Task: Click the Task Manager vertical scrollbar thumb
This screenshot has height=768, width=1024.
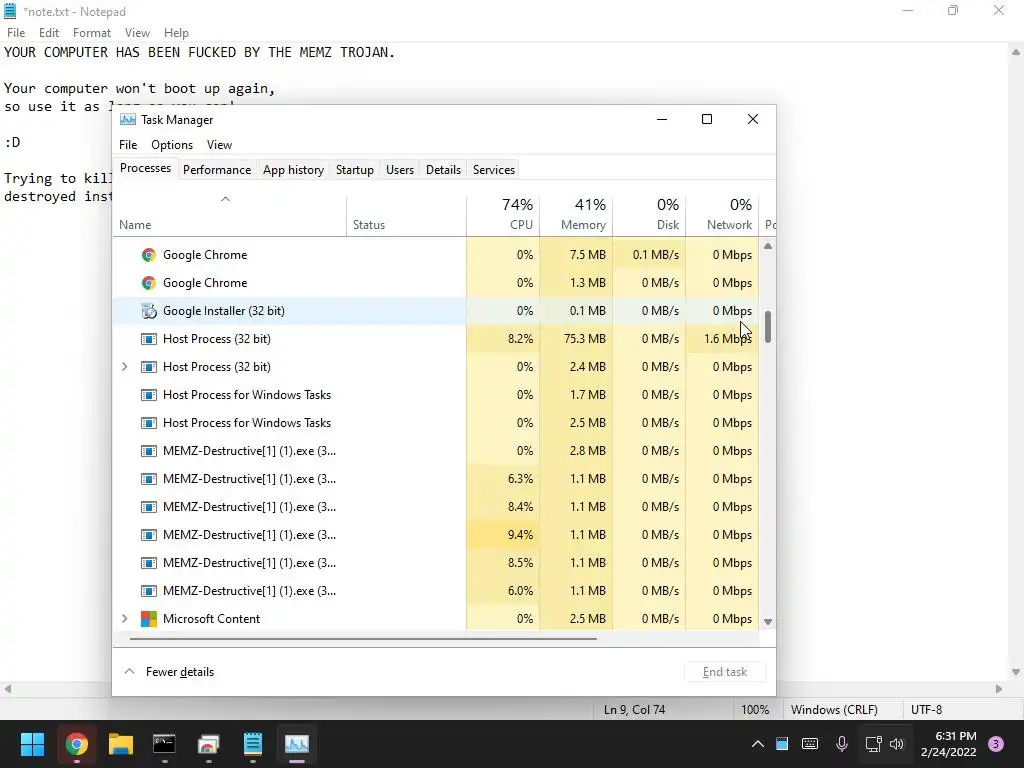Action: click(768, 327)
